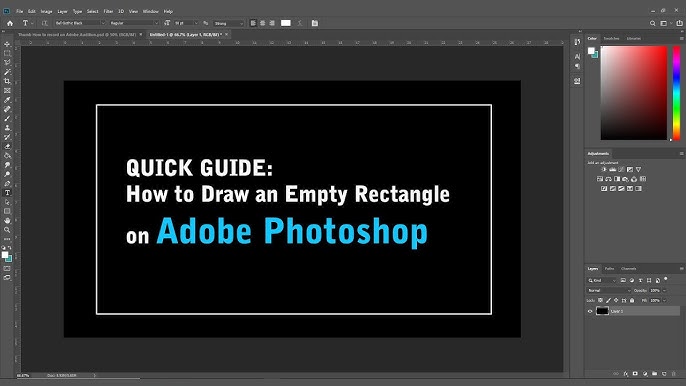Select the Rectangular Marquee tool

point(7,53)
